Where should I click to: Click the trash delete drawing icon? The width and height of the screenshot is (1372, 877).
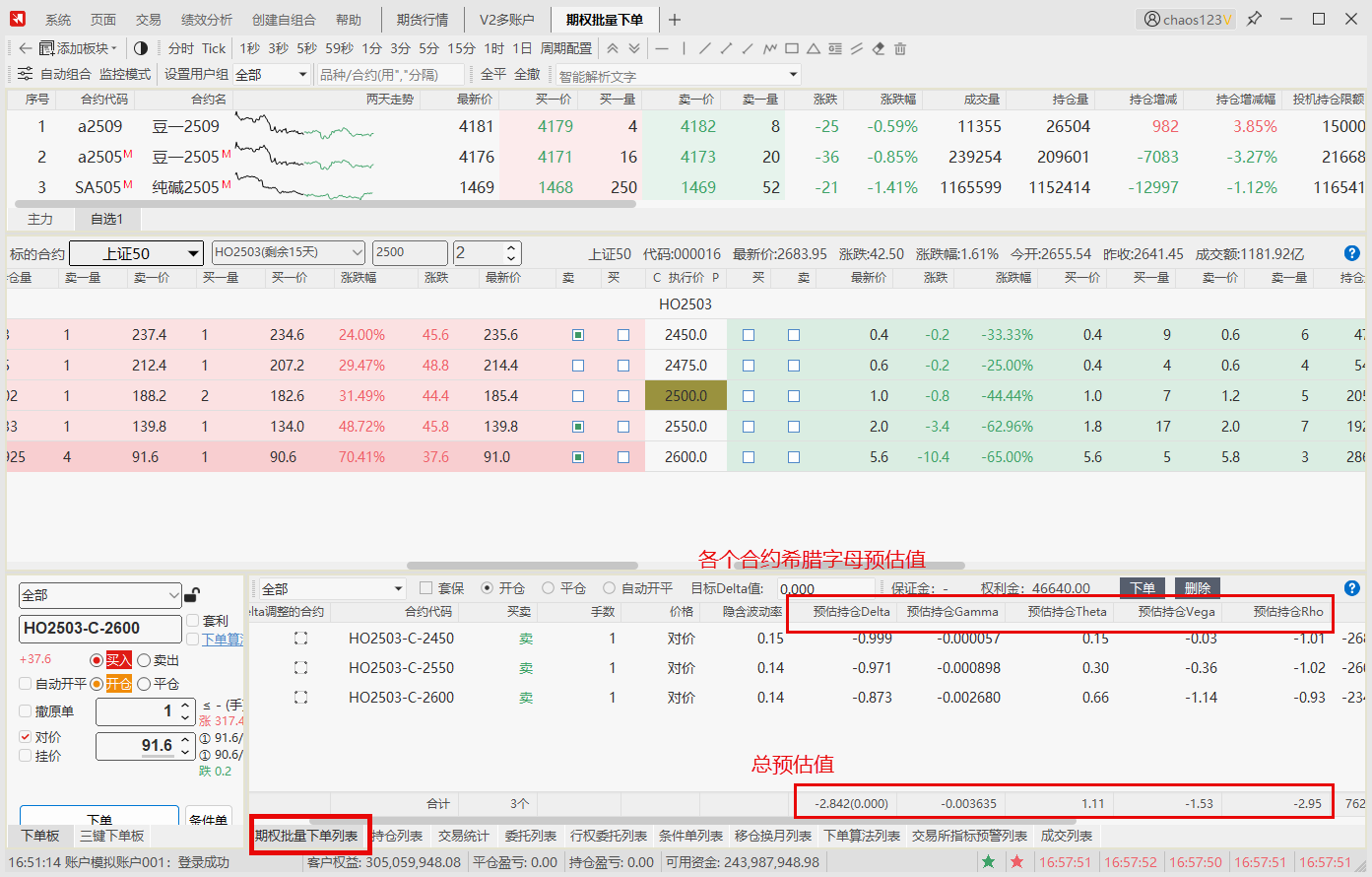899,48
